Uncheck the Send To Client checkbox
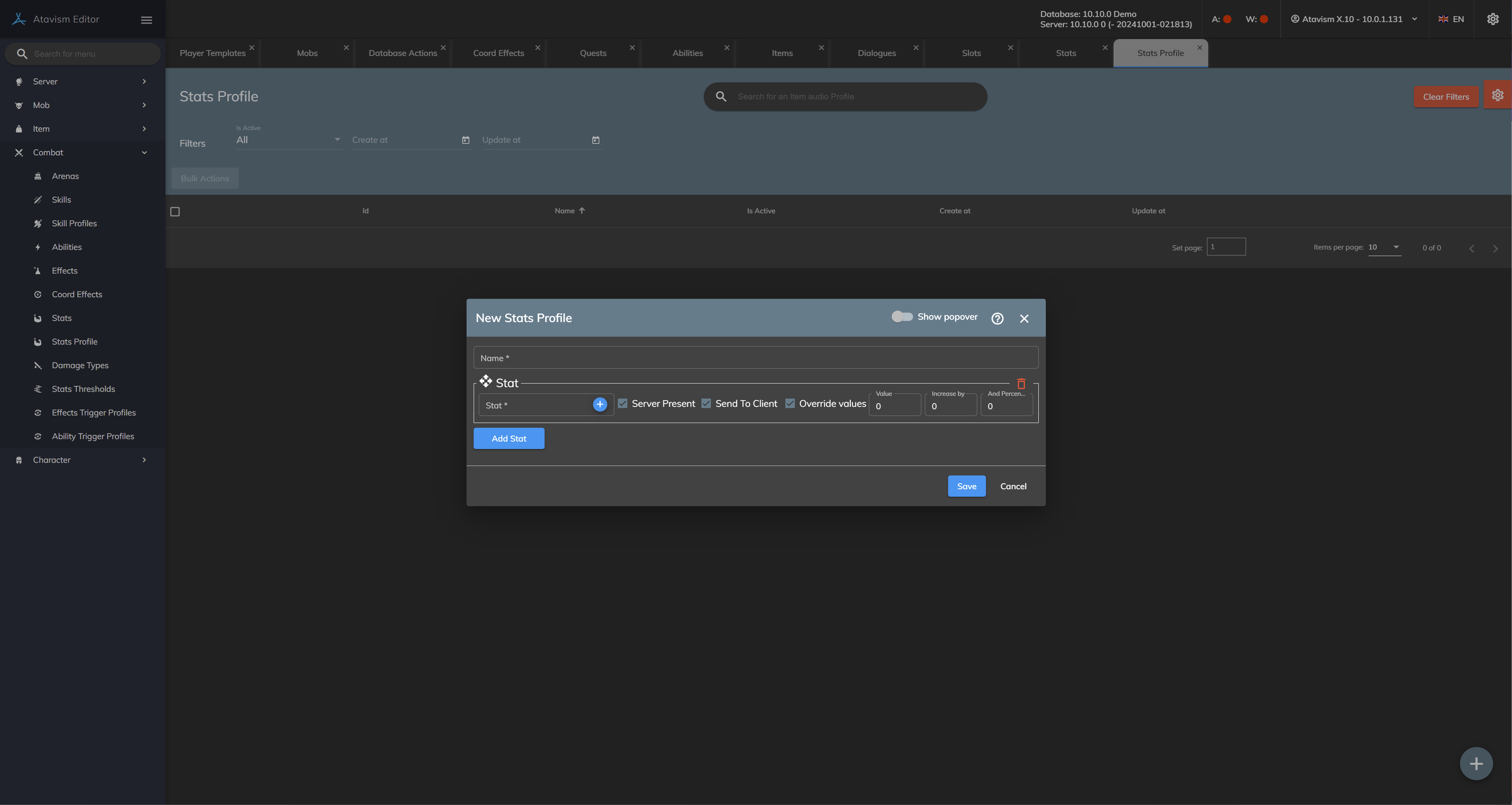Screen dimensions: 1512x805 706,403
